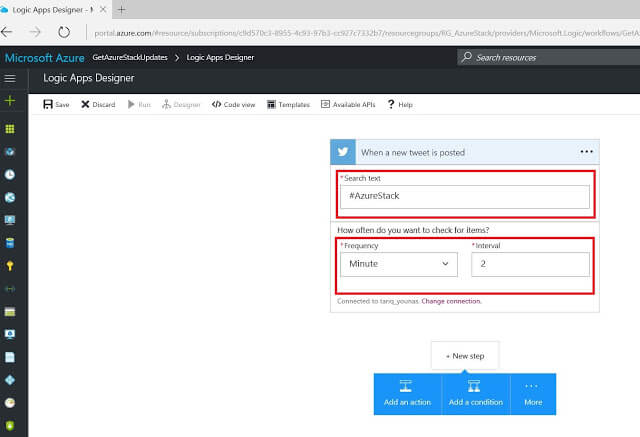Viewport: 640px width, 437px height.
Task: Choose Add a condition
Action: (476, 394)
